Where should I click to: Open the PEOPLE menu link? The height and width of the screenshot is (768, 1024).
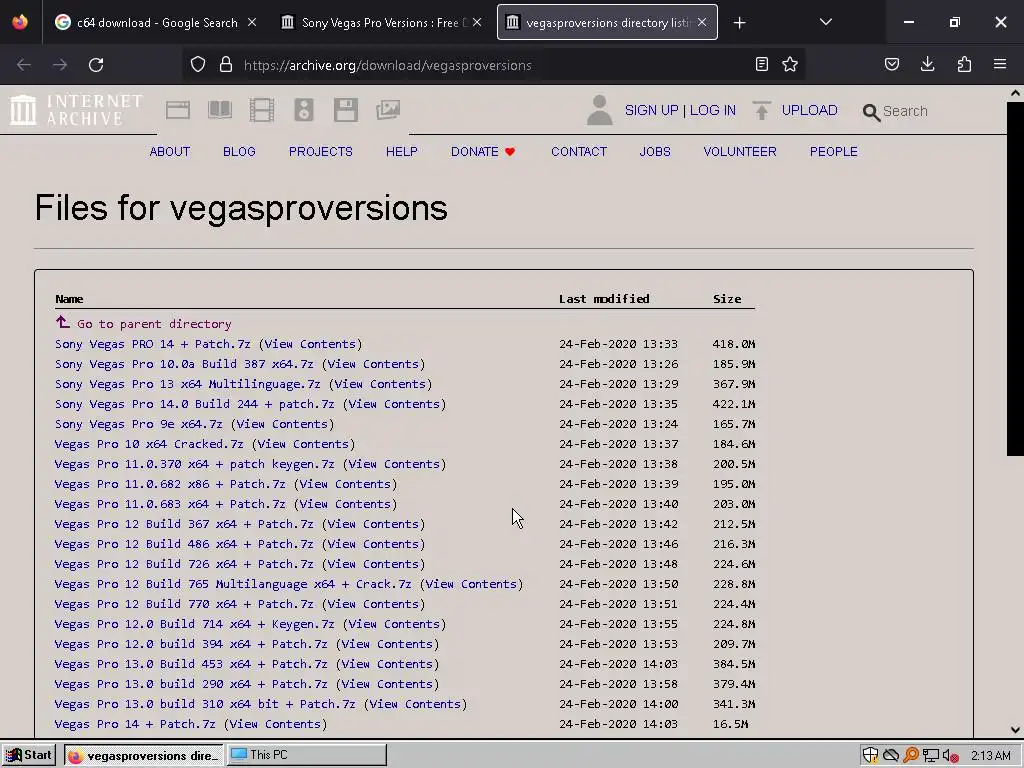point(833,152)
